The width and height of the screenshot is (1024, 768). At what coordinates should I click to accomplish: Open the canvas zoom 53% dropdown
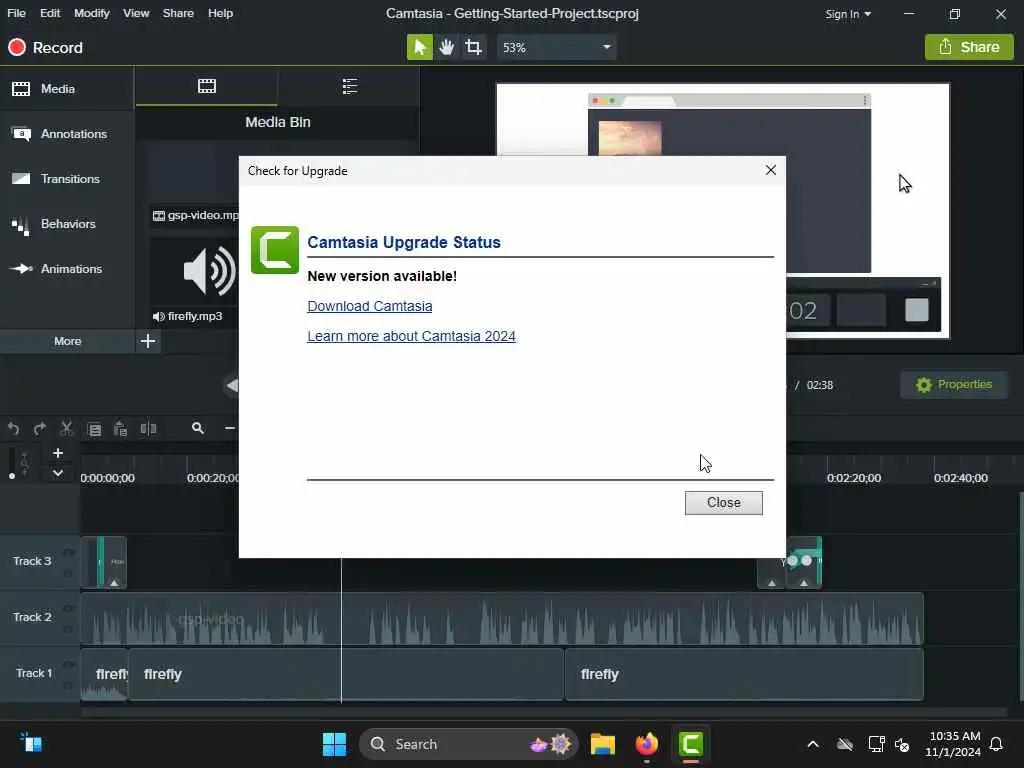(x=556, y=47)
